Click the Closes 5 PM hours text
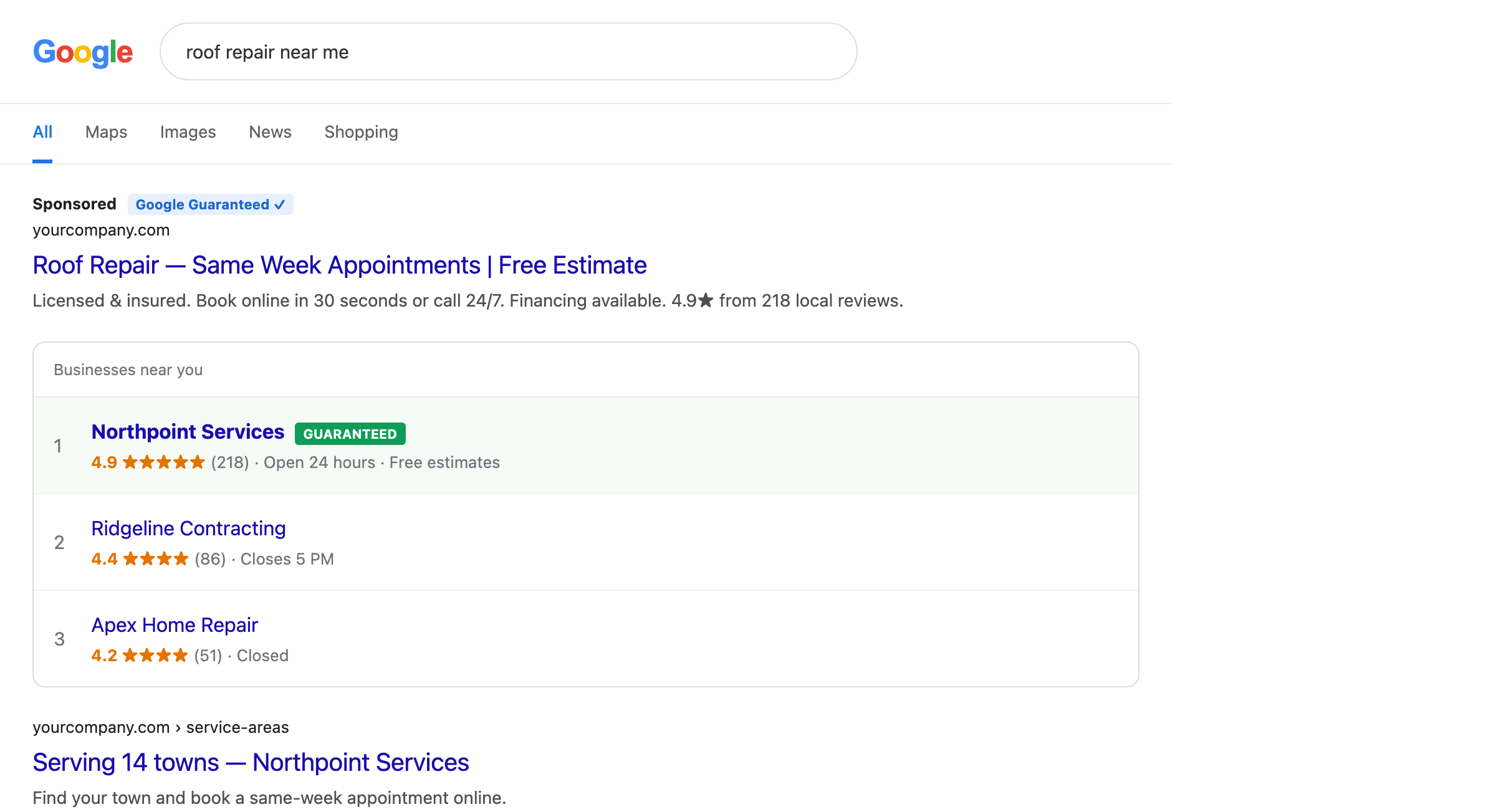 pos(287,559)
